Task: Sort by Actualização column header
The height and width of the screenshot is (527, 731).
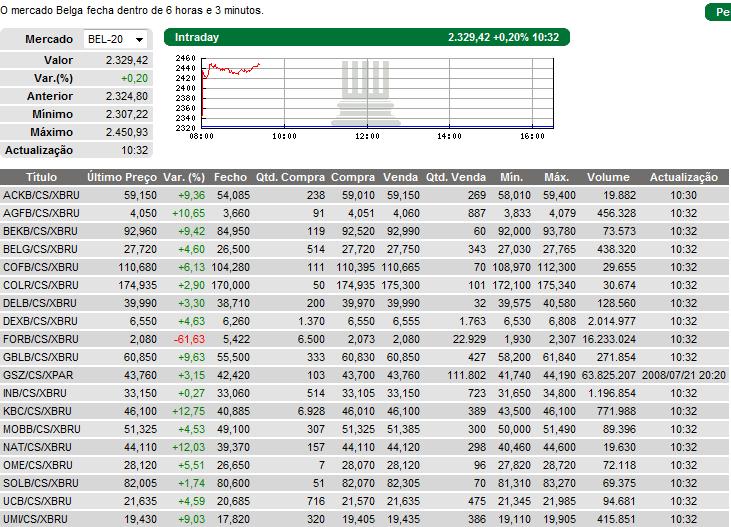Action: coord(683,177)
